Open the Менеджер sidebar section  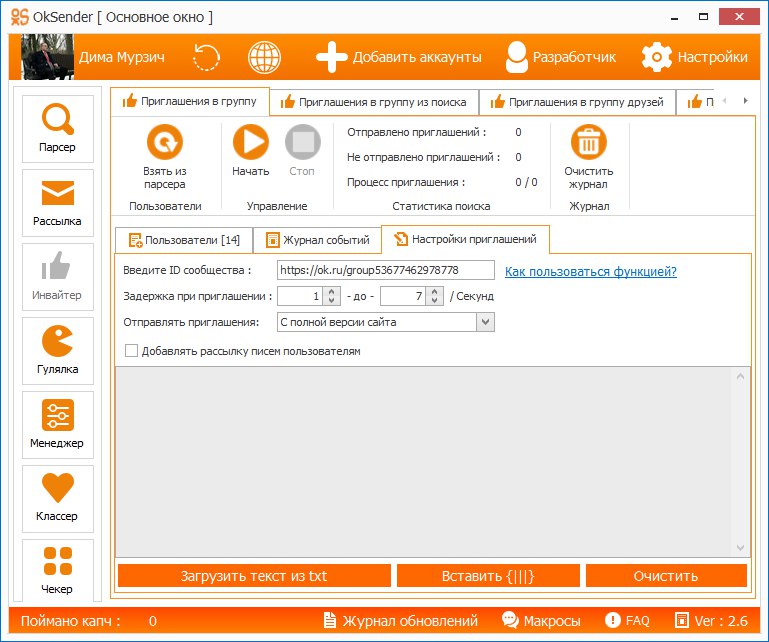coord(57,424)
